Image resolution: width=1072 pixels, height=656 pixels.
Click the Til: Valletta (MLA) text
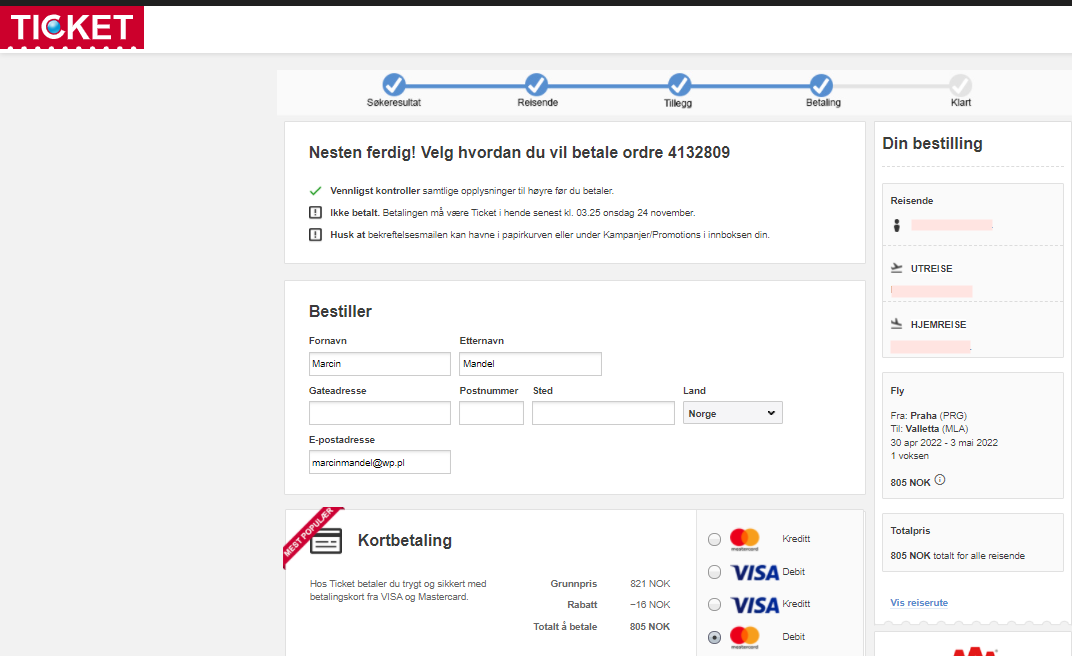point(929,428)
